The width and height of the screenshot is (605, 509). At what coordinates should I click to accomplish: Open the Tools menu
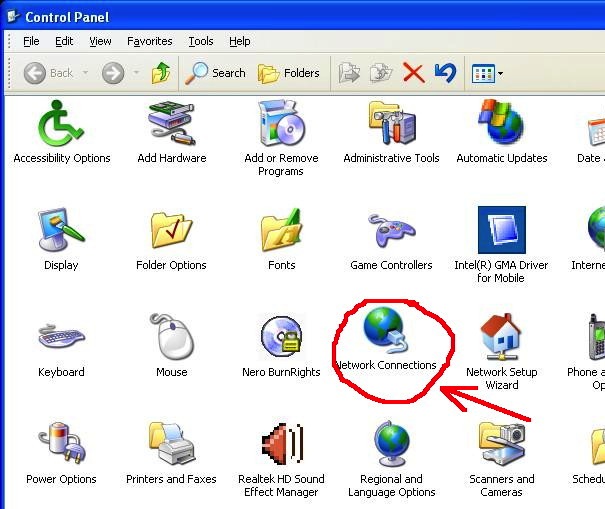click(x=201, y=41)
